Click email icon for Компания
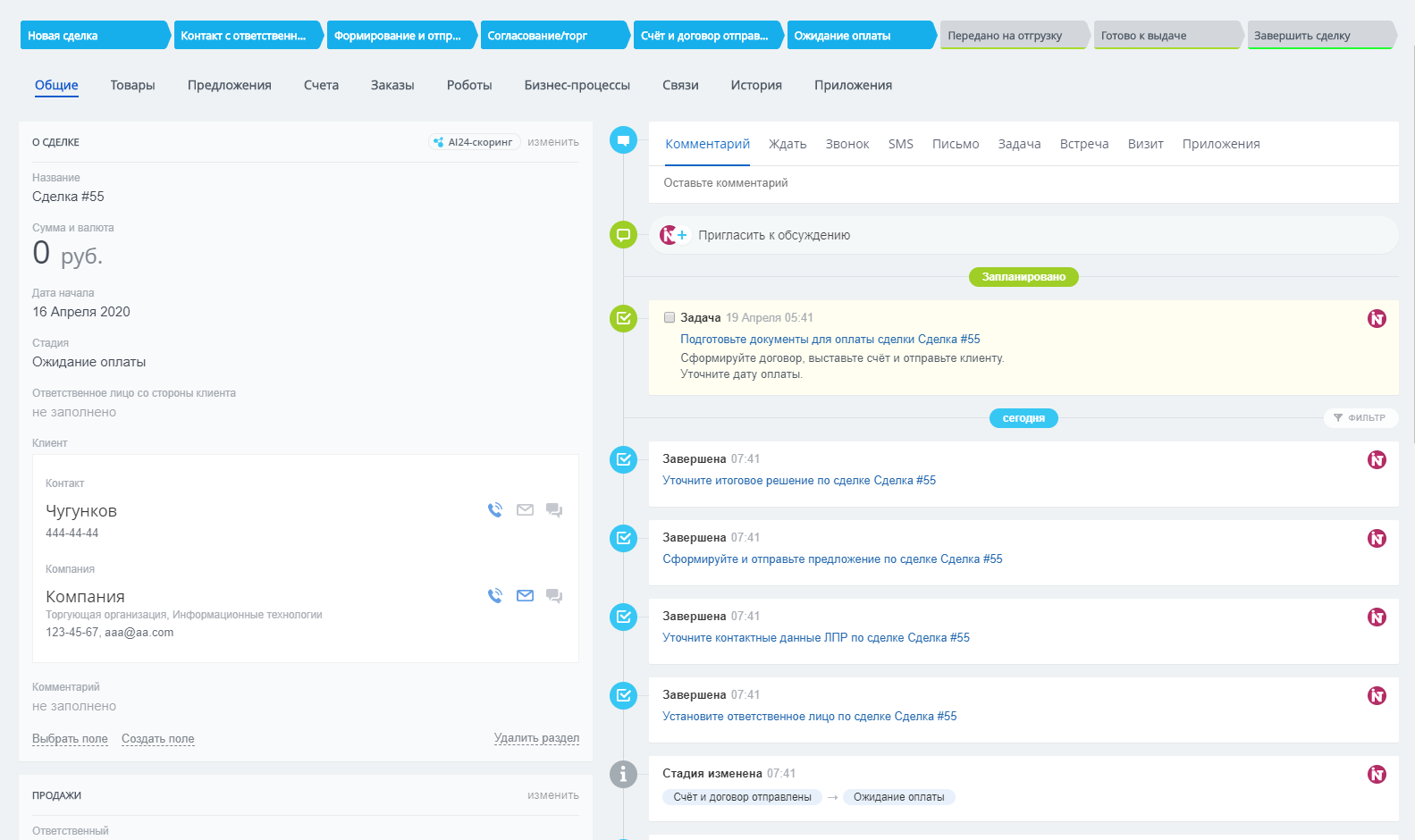The width and height of the screenshot is (1415, 840). pos(525,596)
